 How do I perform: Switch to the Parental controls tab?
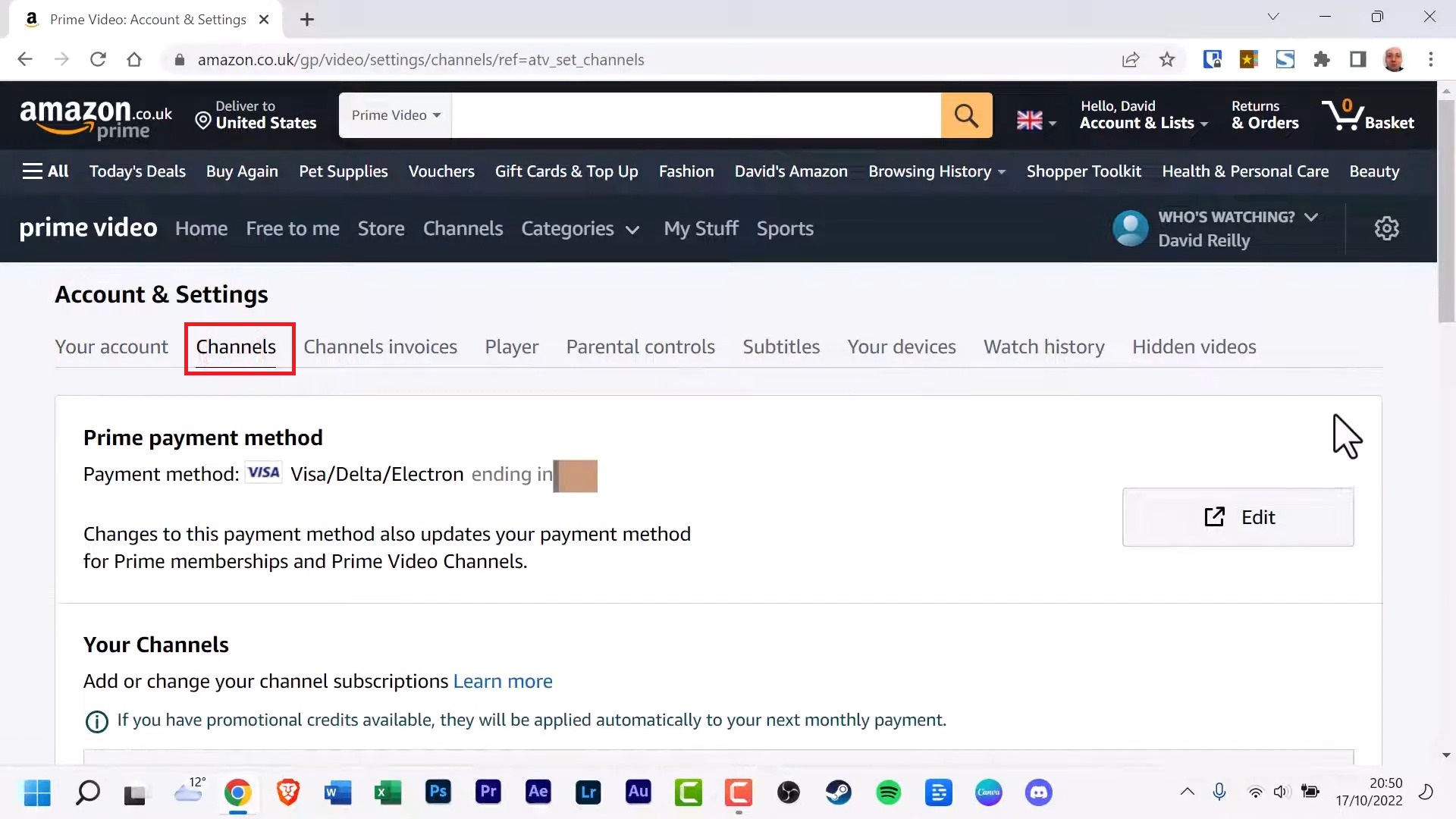pos(641,347)
